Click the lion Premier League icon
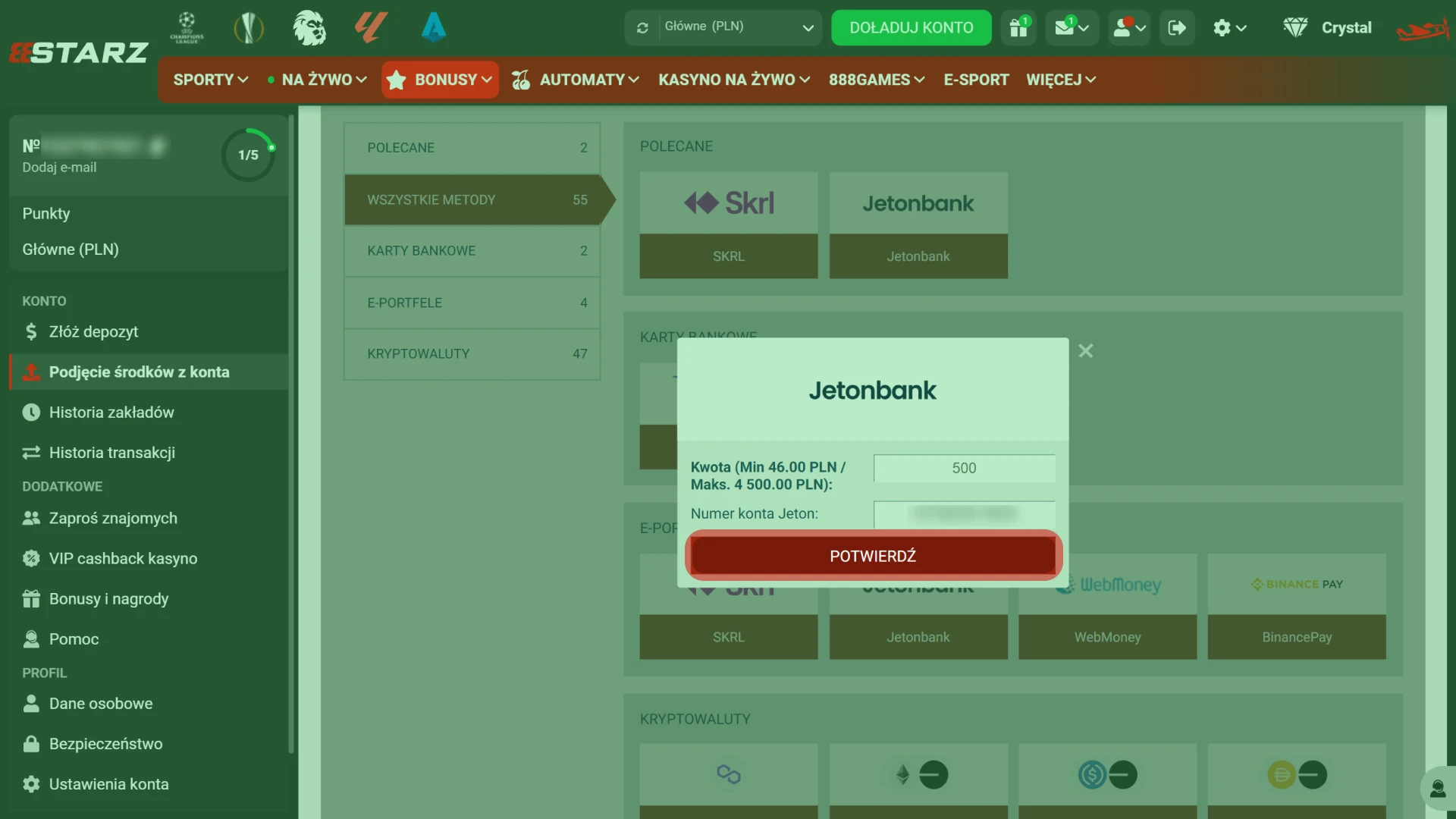The width and height of the screenshot is (1456, 819). click(309, 28)
